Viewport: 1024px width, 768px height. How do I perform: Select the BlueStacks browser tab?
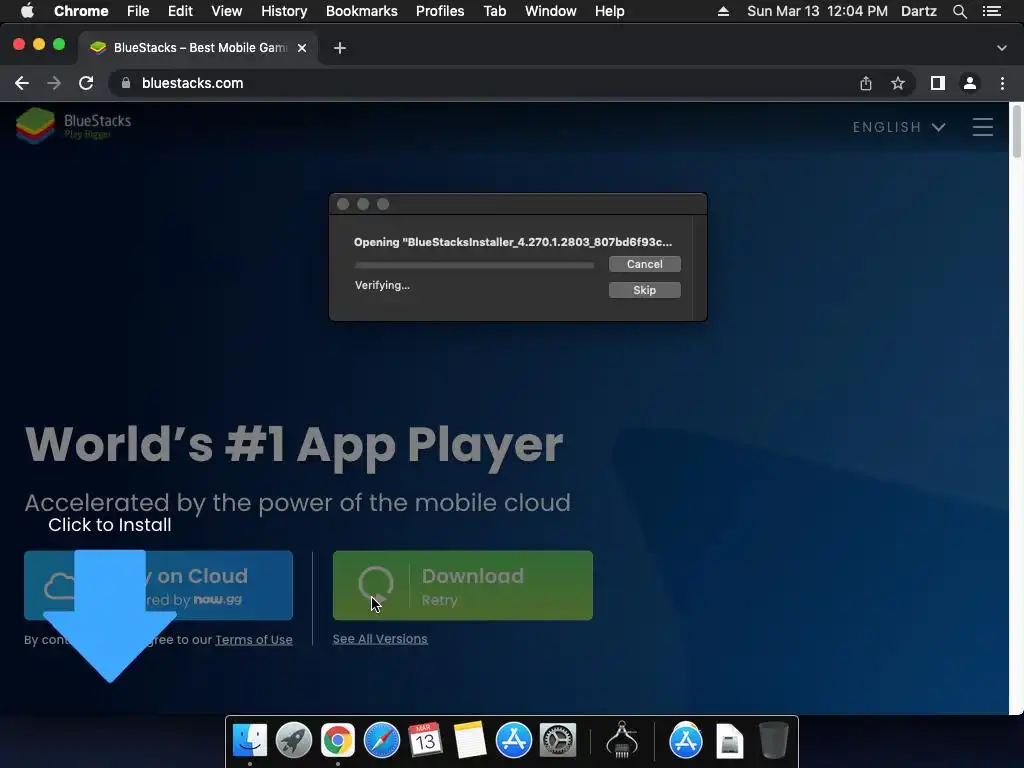click(x=199, y=48)
